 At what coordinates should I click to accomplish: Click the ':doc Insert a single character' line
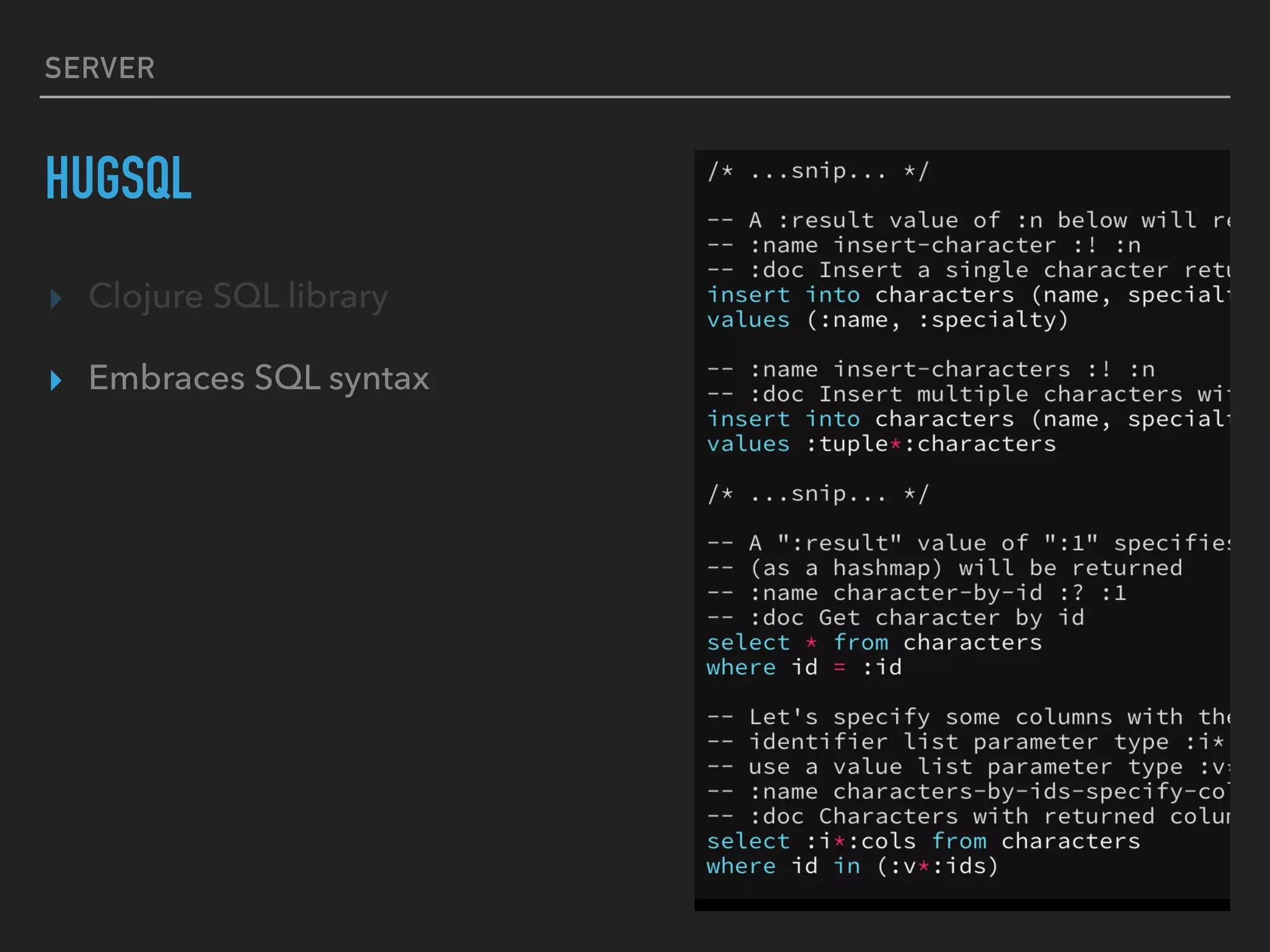point(969,270)
